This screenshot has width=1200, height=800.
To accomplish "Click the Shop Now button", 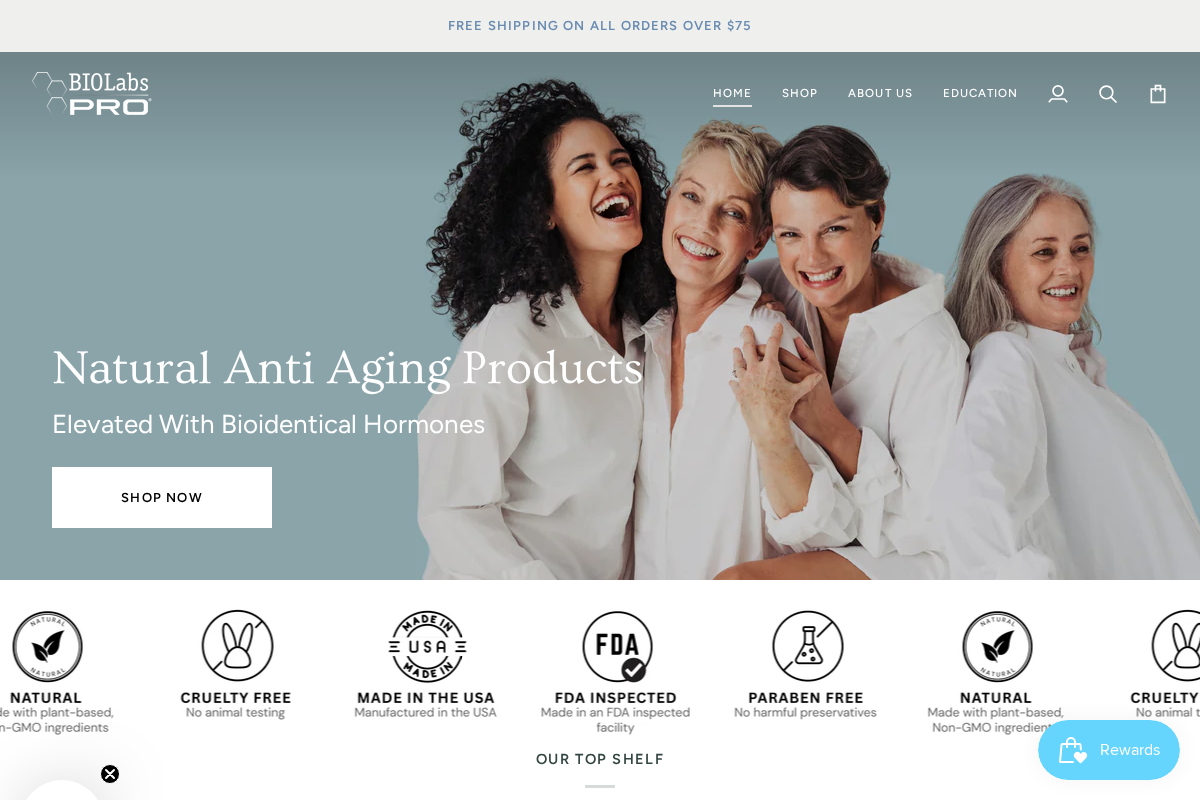I will click(x=162, y=497).
